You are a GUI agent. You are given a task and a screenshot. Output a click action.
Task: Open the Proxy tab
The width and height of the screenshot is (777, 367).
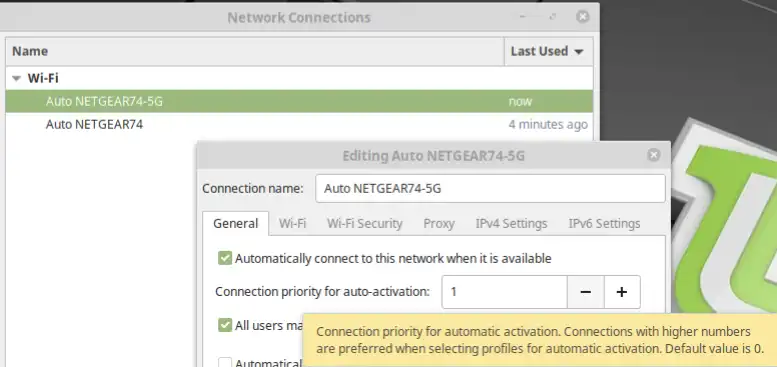click(x=439, y=223)
